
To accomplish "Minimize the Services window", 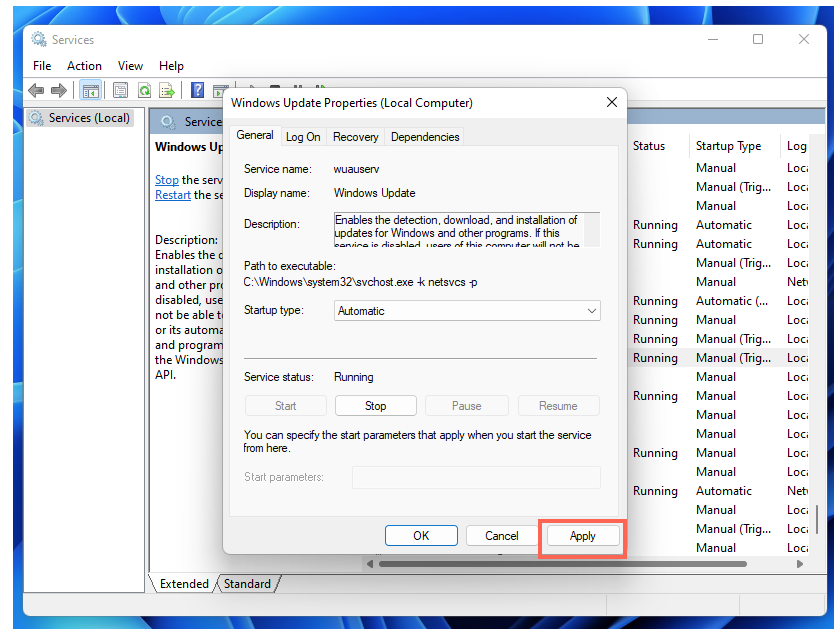I will [712, 39].
